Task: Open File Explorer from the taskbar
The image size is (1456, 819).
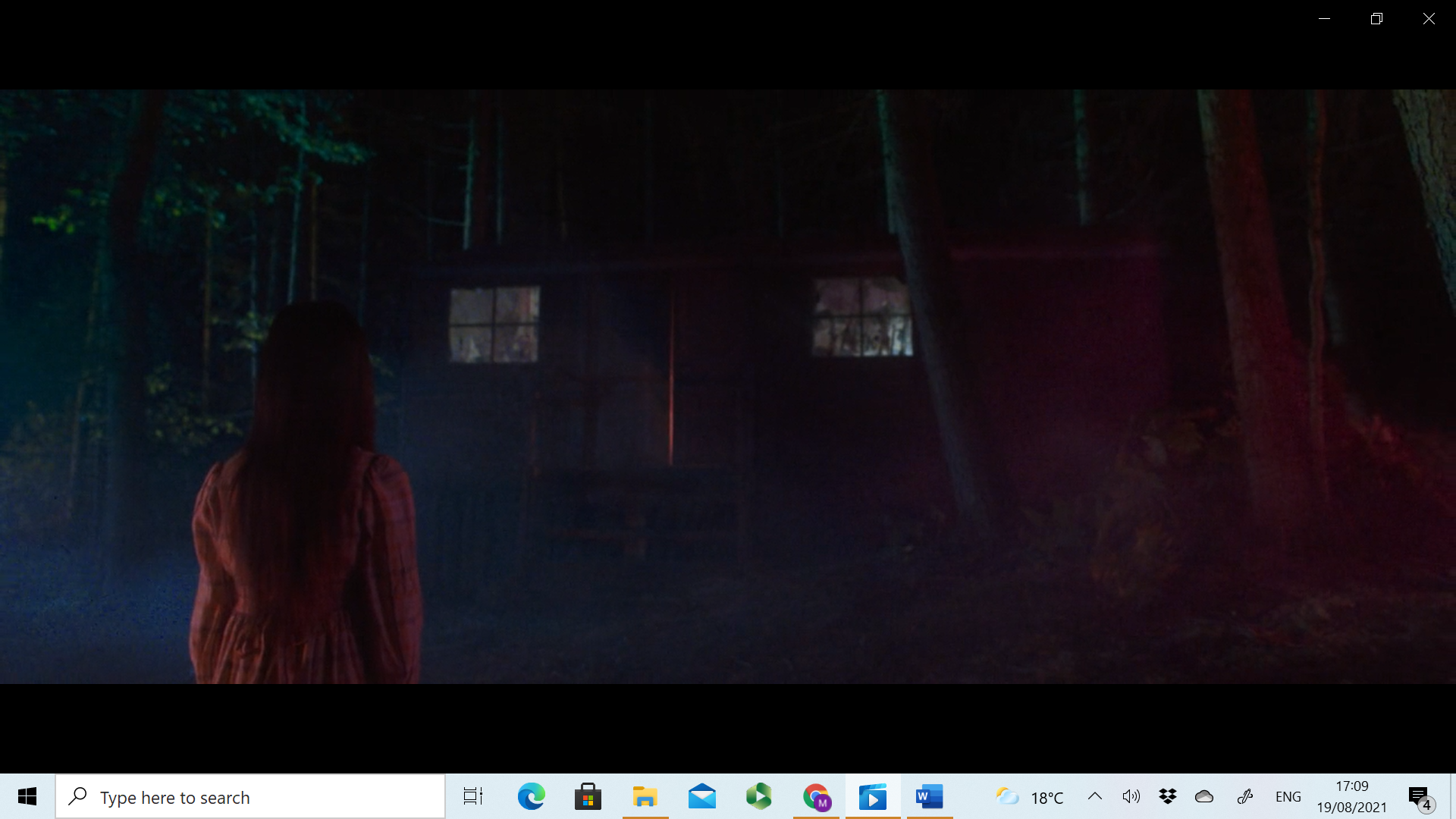Action: [x=645, y=797]
